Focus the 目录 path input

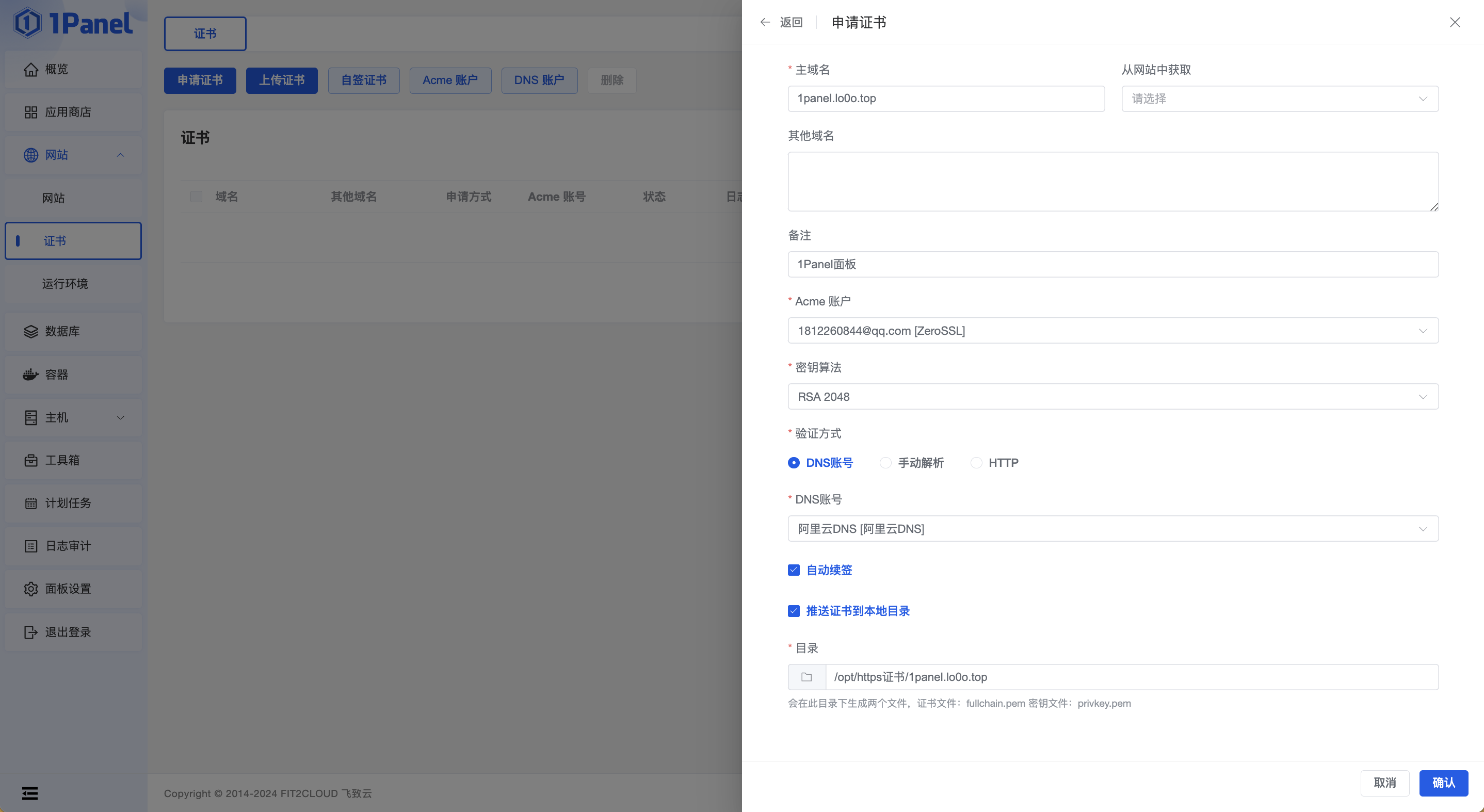coord(1132,677)
